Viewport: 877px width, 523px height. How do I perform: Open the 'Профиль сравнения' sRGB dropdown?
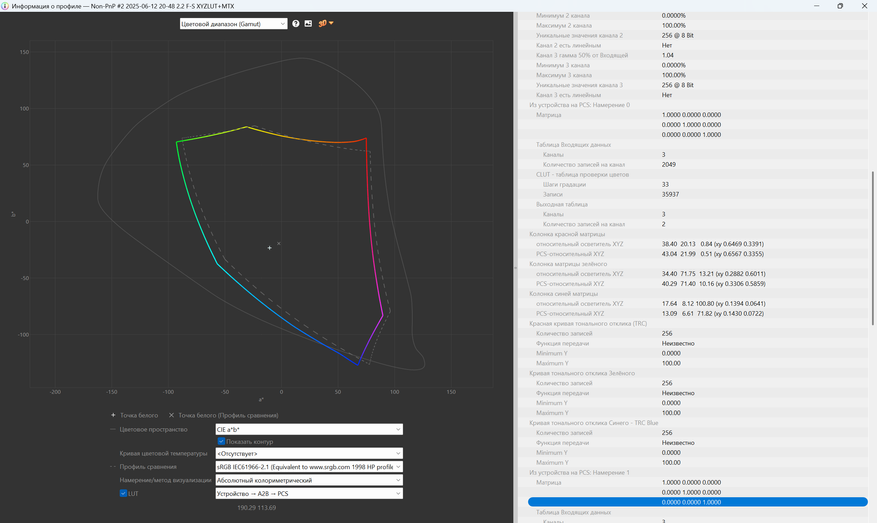[x=309, y=467]
